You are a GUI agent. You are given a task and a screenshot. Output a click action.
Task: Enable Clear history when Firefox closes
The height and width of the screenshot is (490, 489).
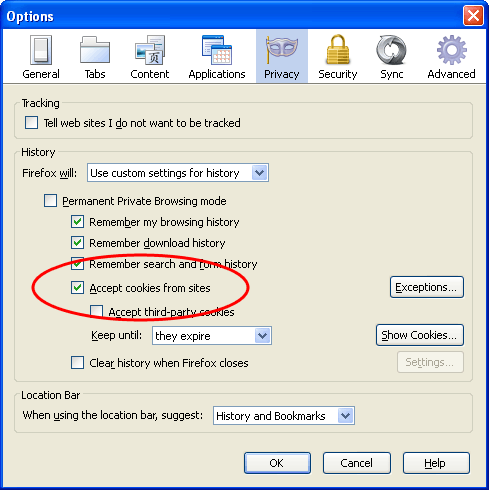(77, 362)
